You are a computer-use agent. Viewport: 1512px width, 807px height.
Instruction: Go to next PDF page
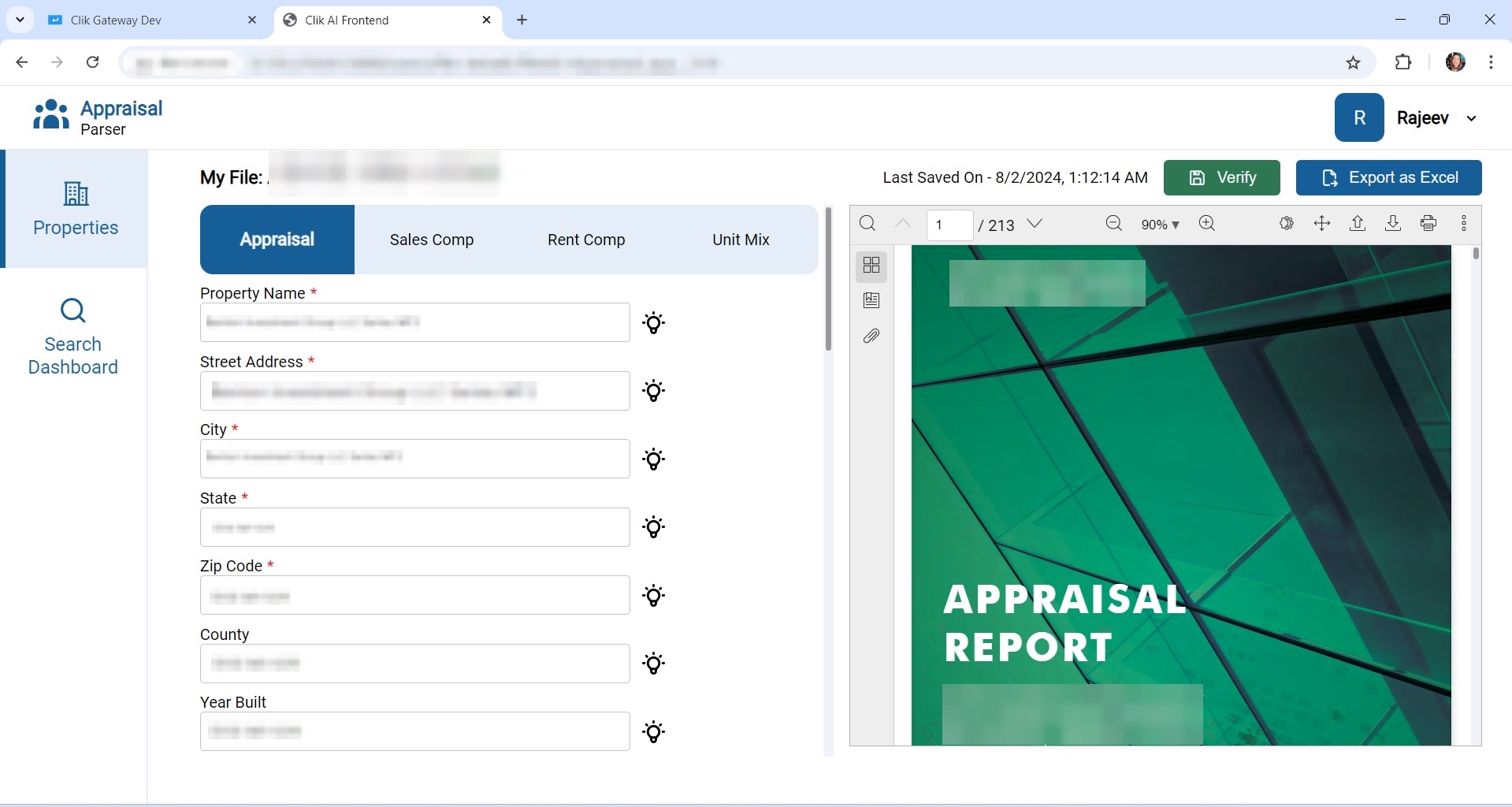pyautogui.click(x=1035, y=224)
